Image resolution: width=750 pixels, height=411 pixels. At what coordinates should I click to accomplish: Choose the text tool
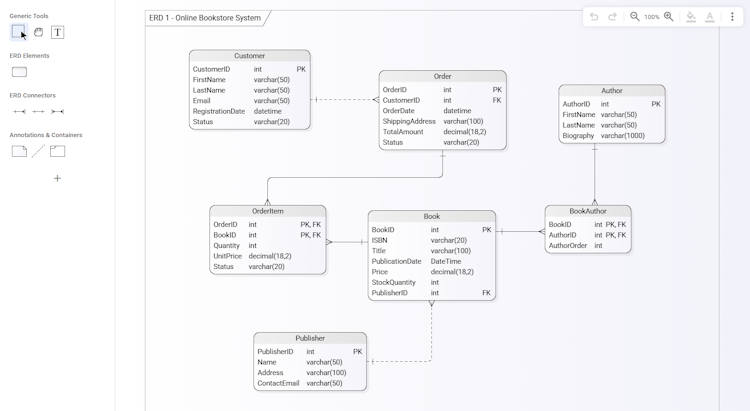pos(57,32)
